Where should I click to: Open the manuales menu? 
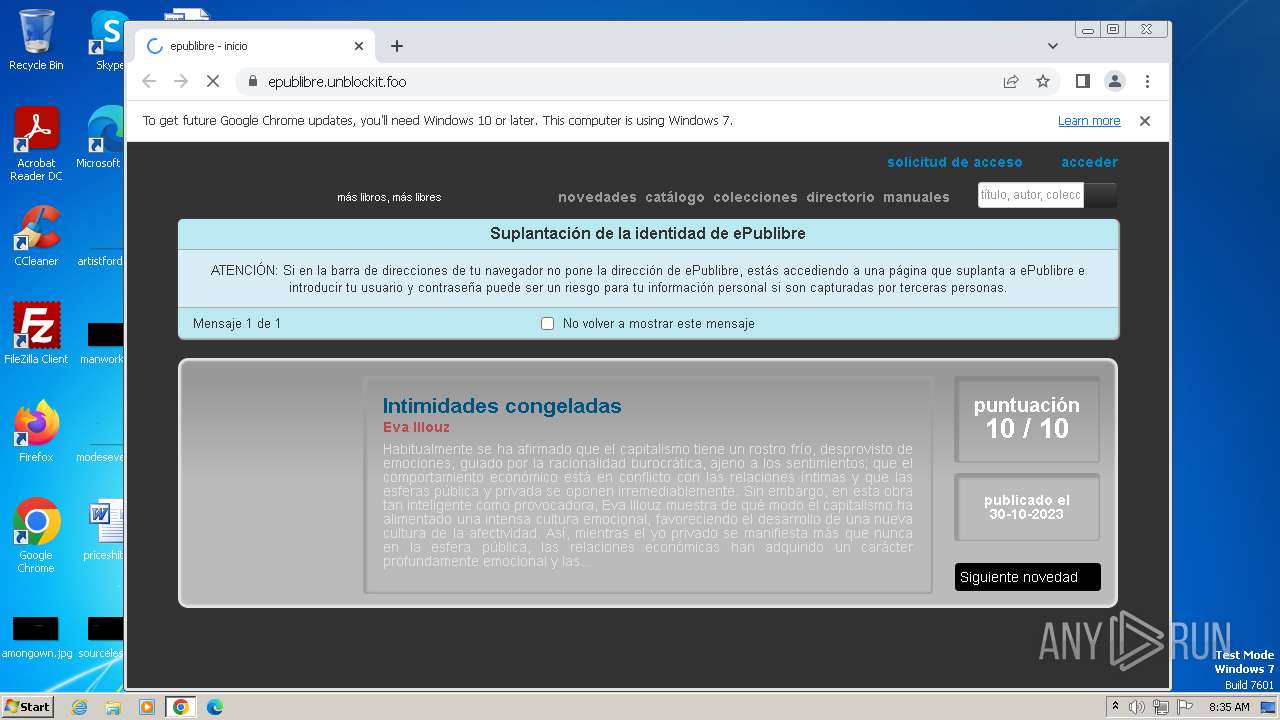coord(916,197)
